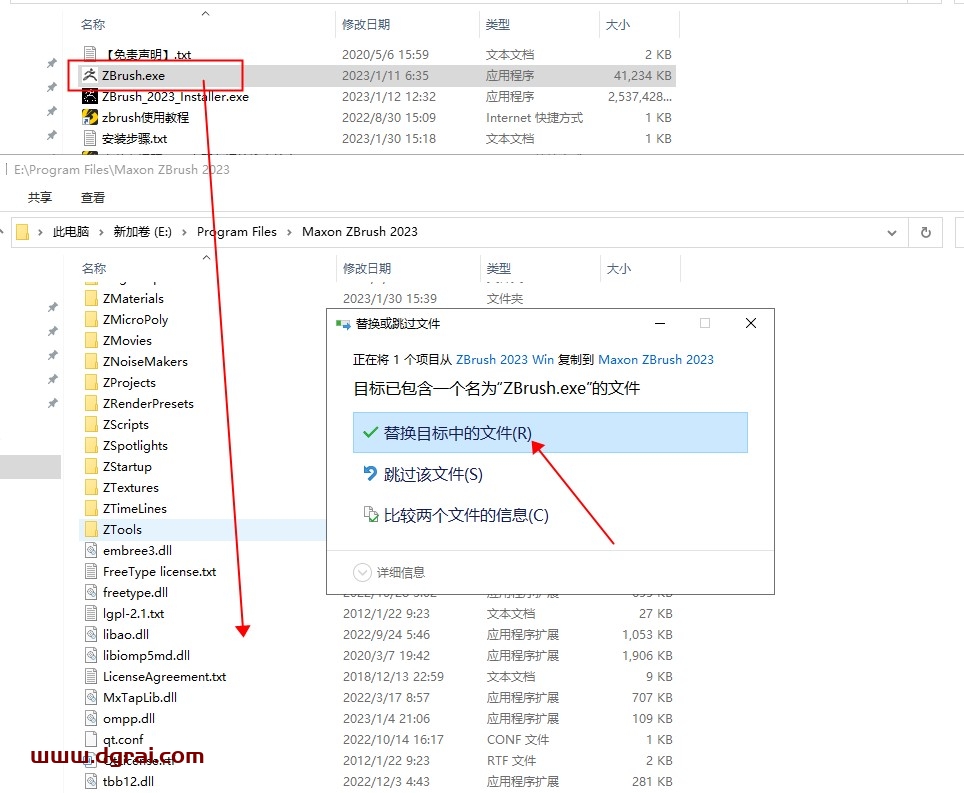Click the ZBrush_2023_Installer.exe file icon
This screenshot has height=793, width=964.
tap(90, 97)
